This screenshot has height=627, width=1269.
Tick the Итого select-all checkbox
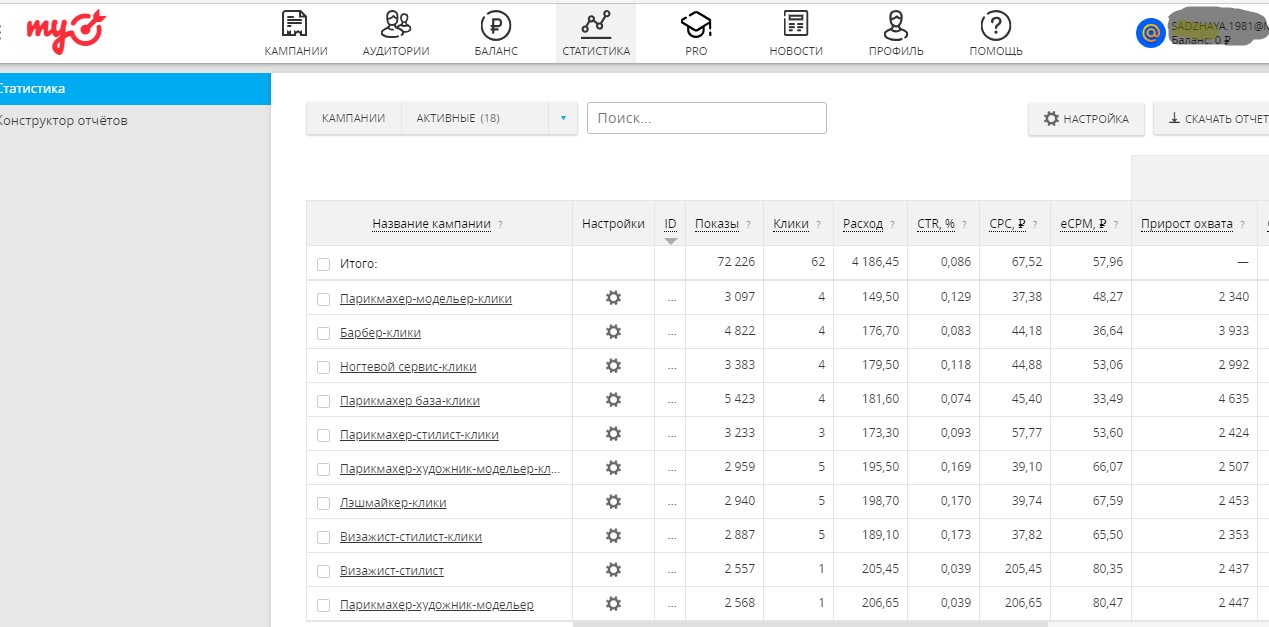click(x=323, y=264)
